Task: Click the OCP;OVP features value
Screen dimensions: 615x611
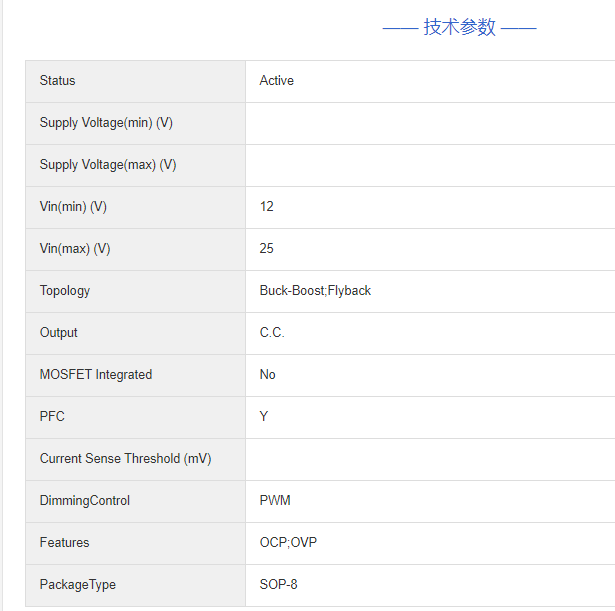Action: [x=288, y=543]
